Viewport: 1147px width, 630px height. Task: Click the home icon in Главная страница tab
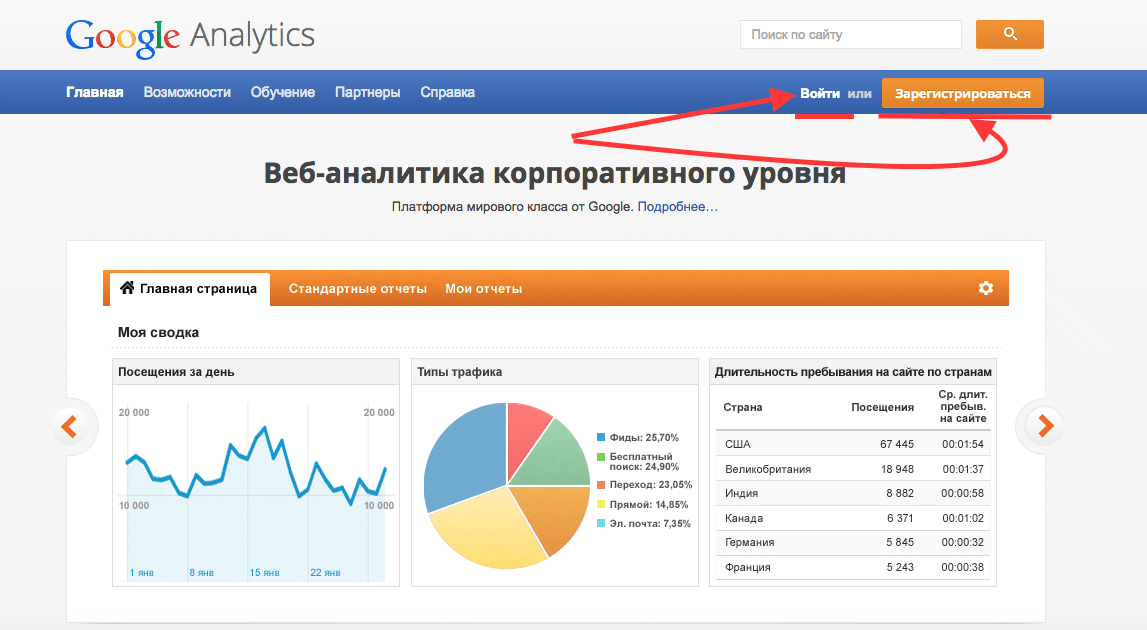[x=127, y=288]
